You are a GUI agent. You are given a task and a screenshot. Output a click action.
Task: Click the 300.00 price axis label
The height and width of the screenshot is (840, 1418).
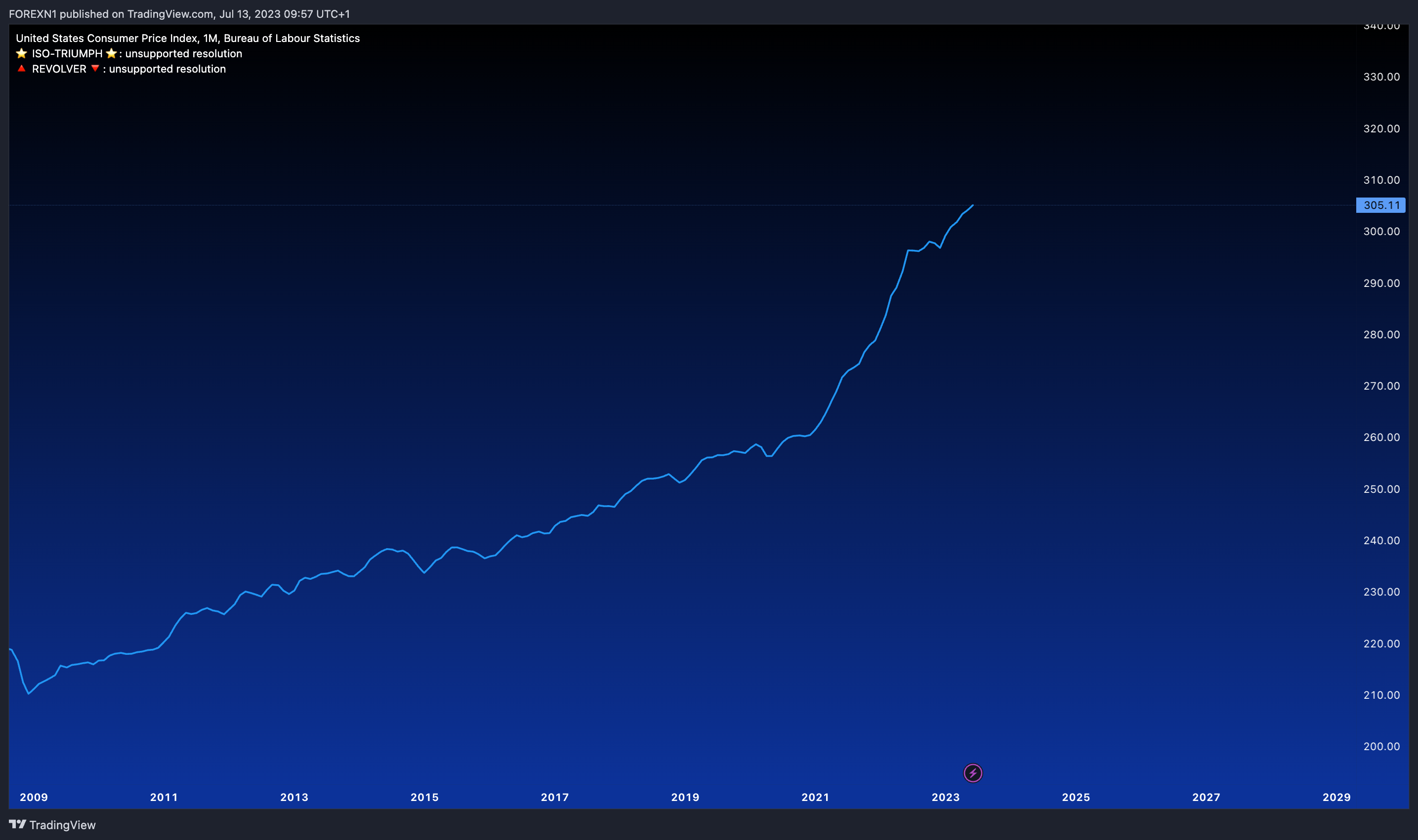(x=1381, y=231)
